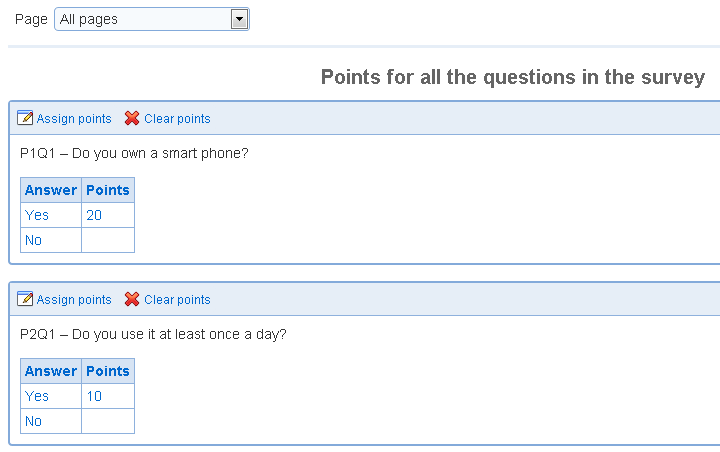Select Clear points for once a day question
The height and width of the screenshot is (452, 720).
coord(177,299)
